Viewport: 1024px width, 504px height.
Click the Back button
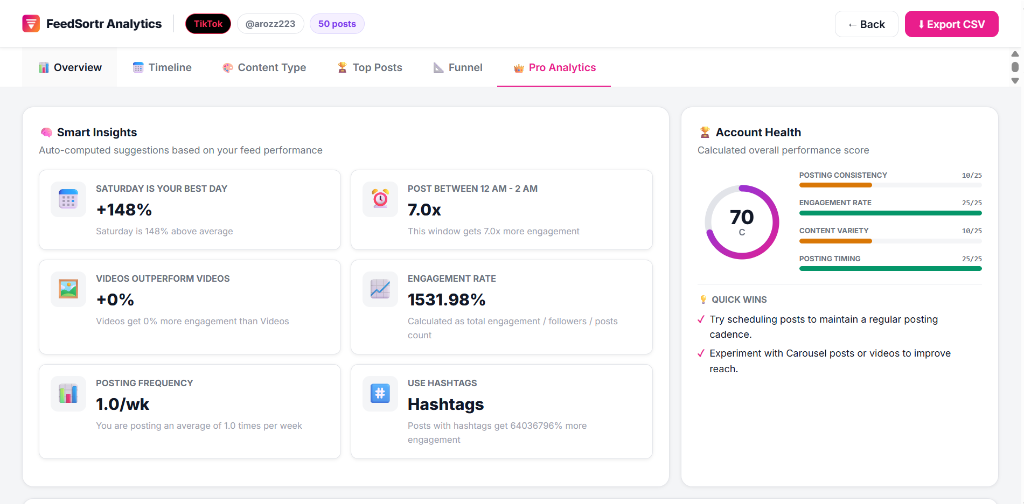click(x=867, y=24)
